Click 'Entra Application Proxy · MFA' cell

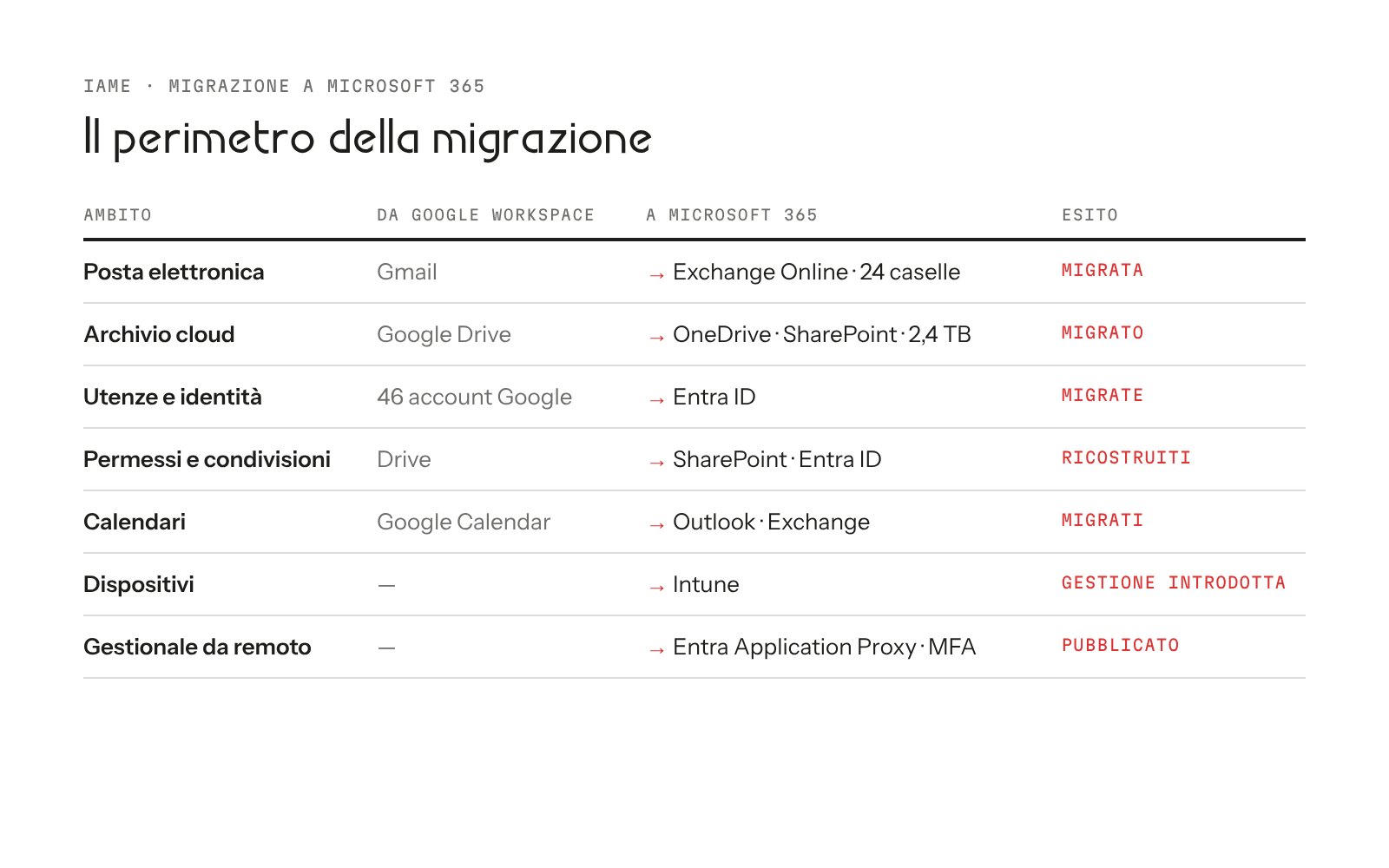824,647
